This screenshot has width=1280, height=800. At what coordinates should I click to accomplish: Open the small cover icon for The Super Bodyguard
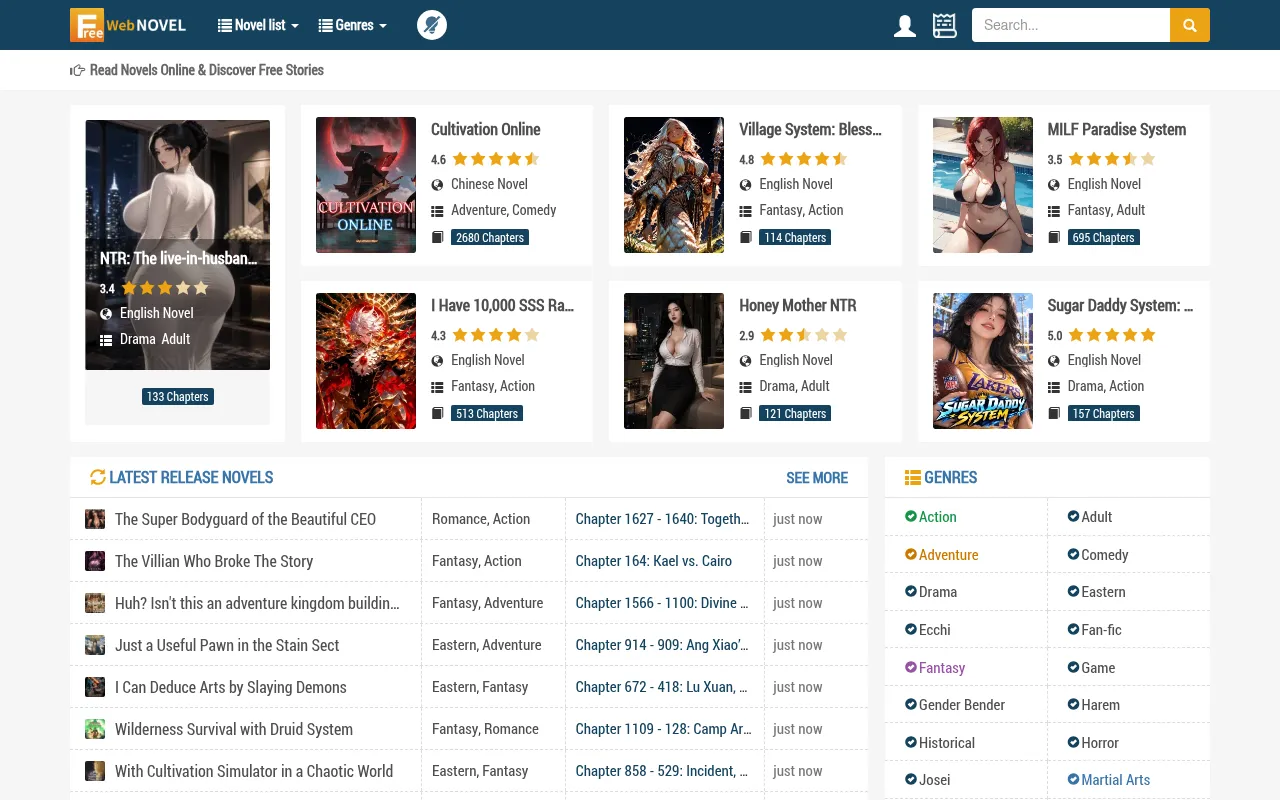95,519
